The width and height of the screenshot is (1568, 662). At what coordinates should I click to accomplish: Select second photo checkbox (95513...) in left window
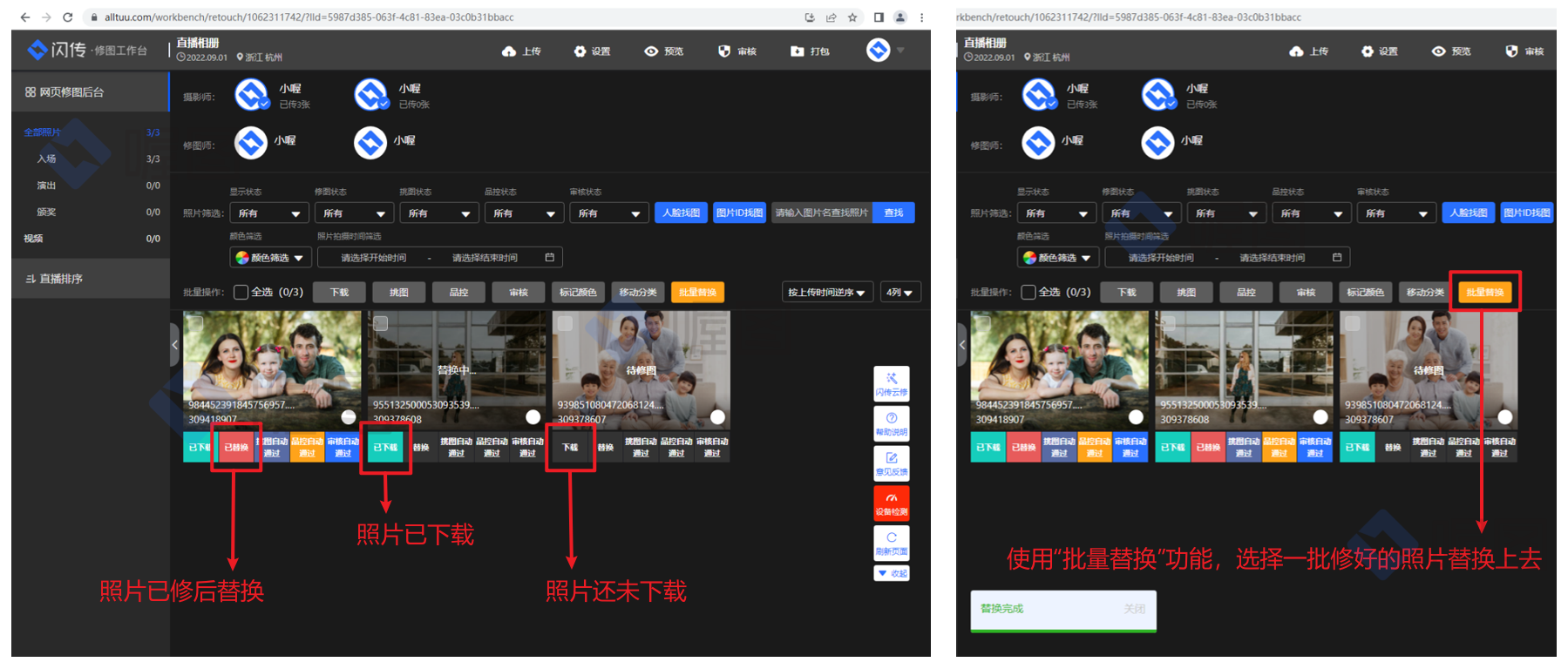point(381,323)
